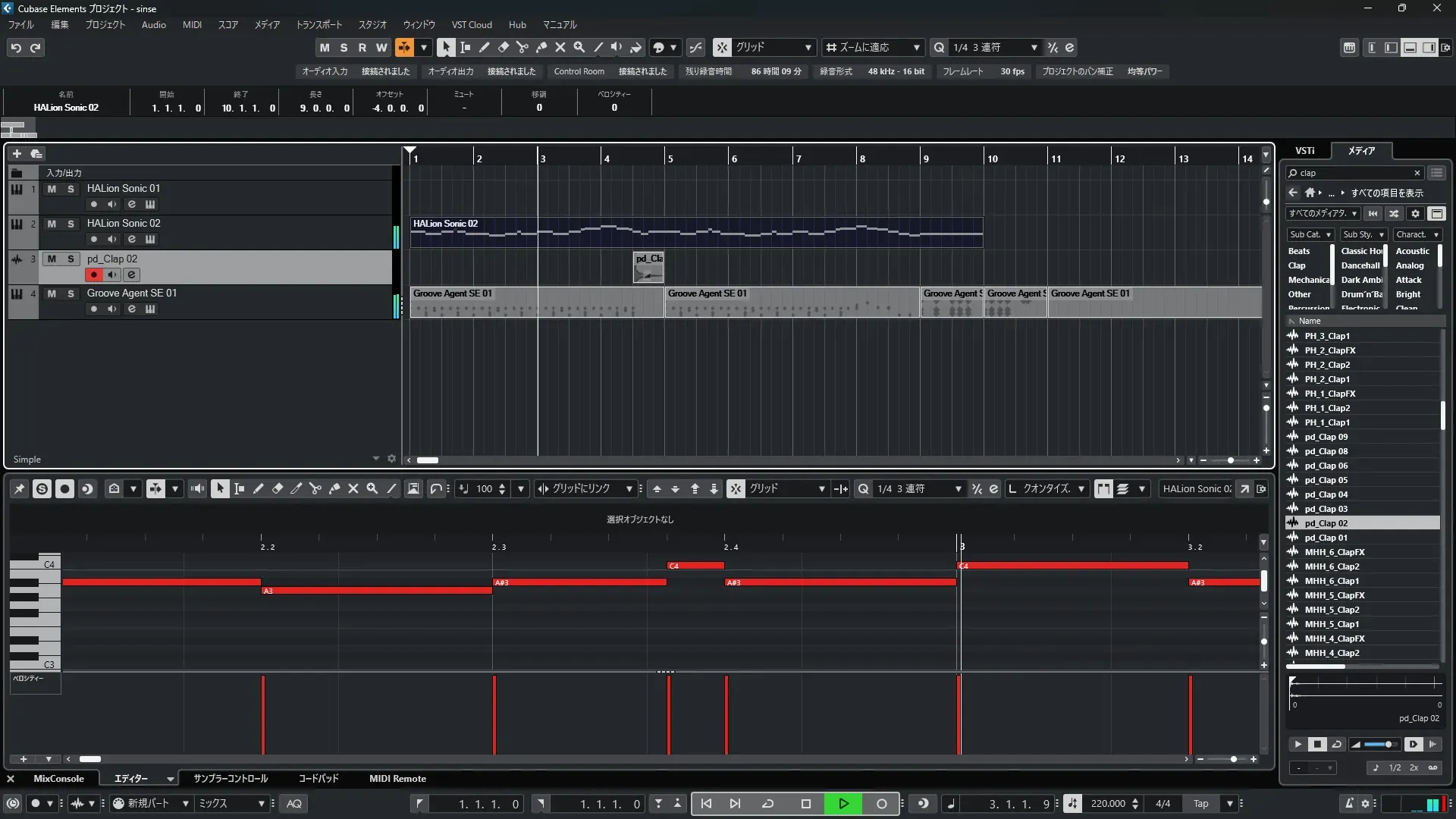Screen dimensions: 1456x819
Task: Select the Glue tool in main toolbar
Action: (541, 48)
